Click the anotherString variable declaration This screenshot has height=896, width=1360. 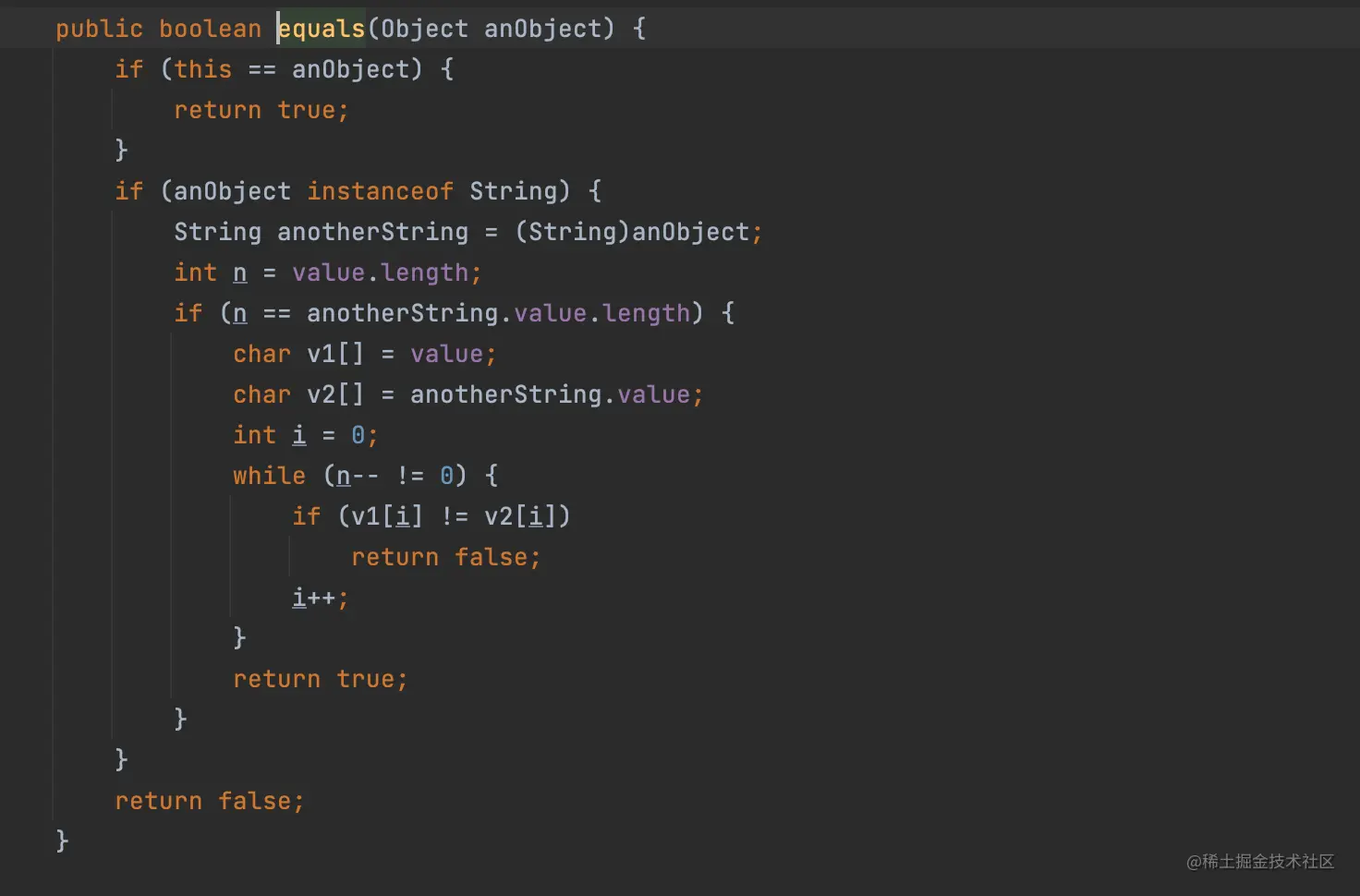coord(373,232)
